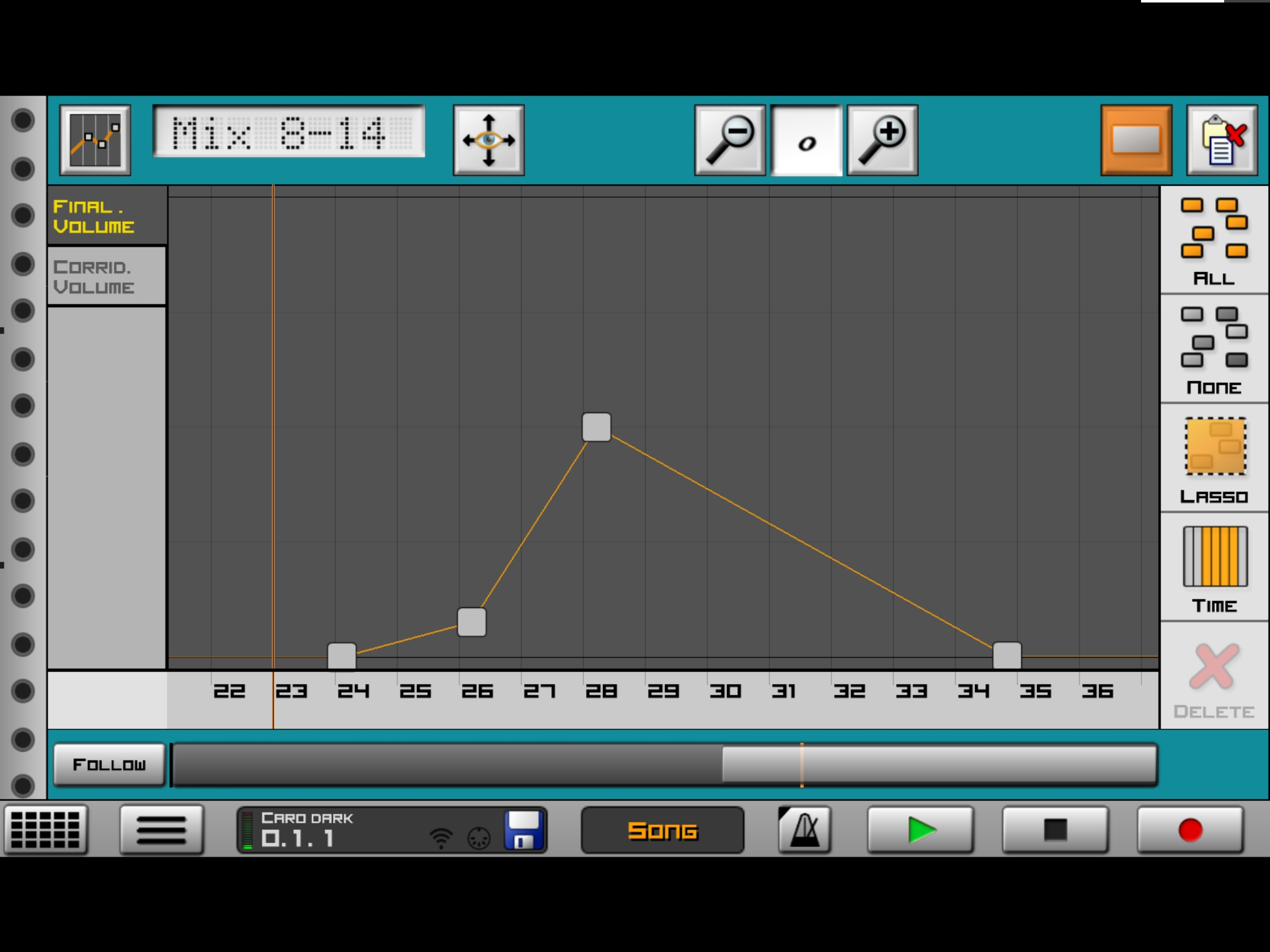This screenshot has height=952, width=1270.
Task: Toggle the Time selection mode
Action: point(1214,567)
